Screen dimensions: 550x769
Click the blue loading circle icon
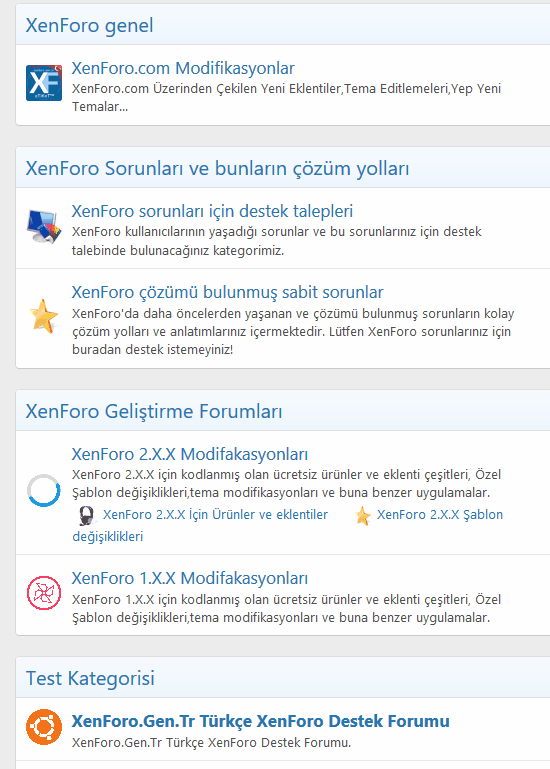(44, 490)
